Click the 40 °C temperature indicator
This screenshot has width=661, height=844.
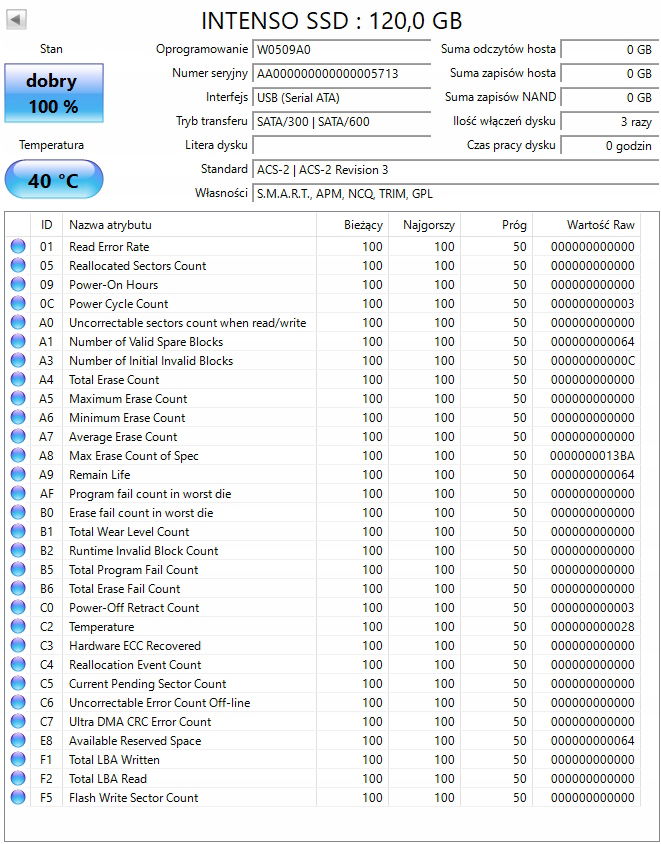pyautogui.click(x=51, y=181)
